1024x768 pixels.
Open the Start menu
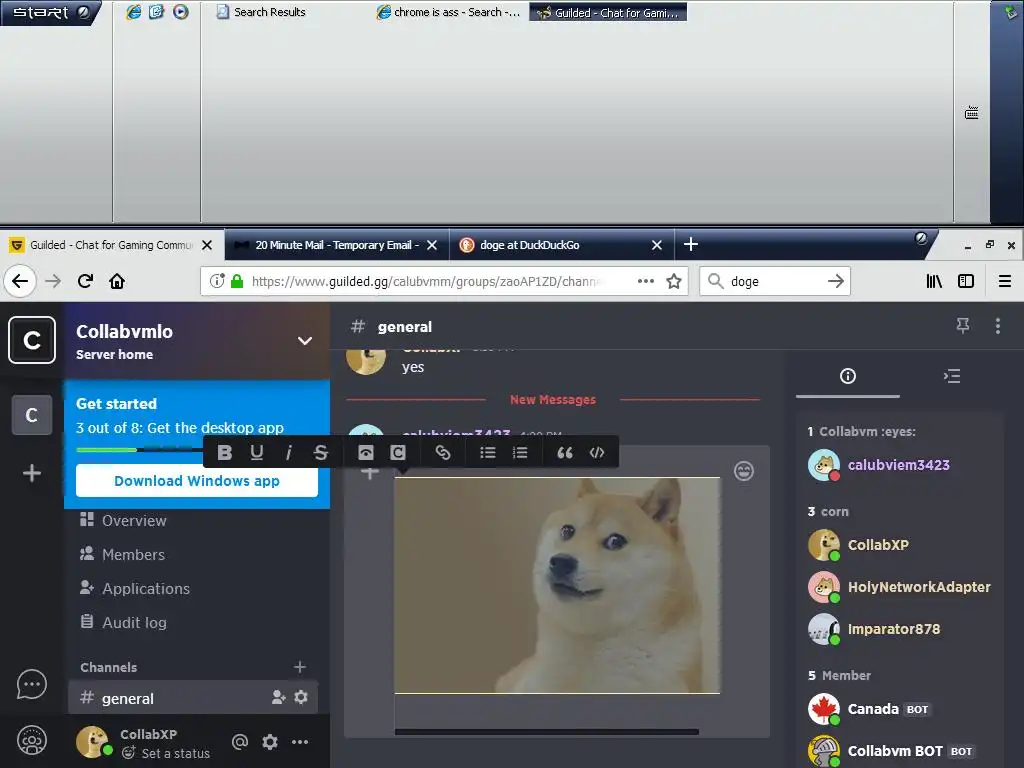tap(50, 12)
